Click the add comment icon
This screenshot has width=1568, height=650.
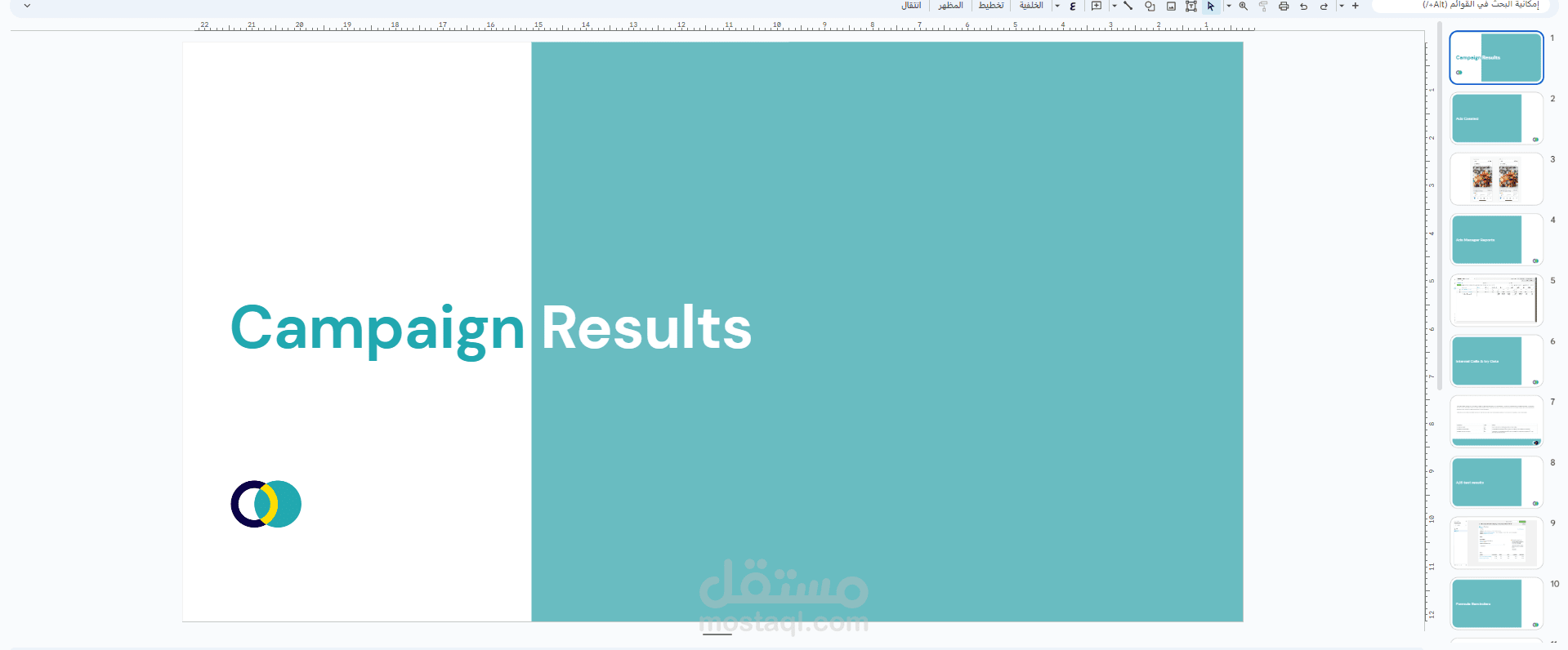tap(1097, 6)
